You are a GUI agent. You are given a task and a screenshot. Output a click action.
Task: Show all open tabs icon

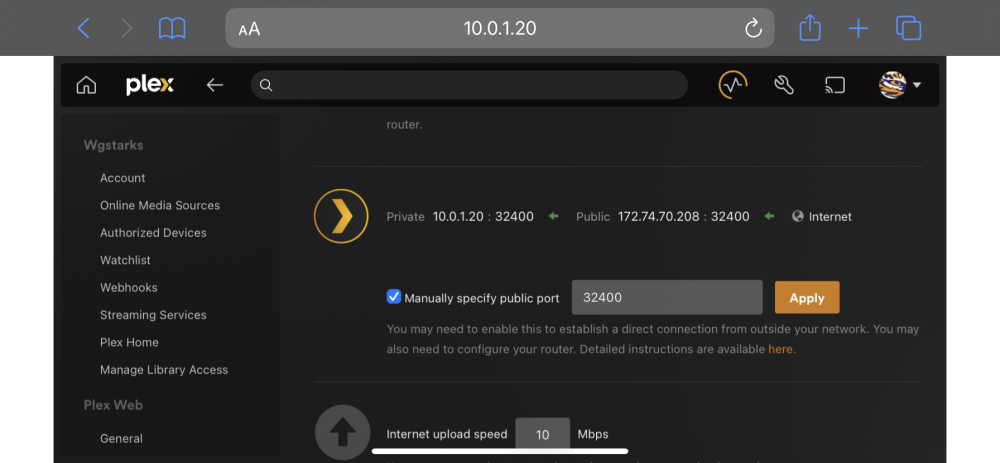click(909, 28)
